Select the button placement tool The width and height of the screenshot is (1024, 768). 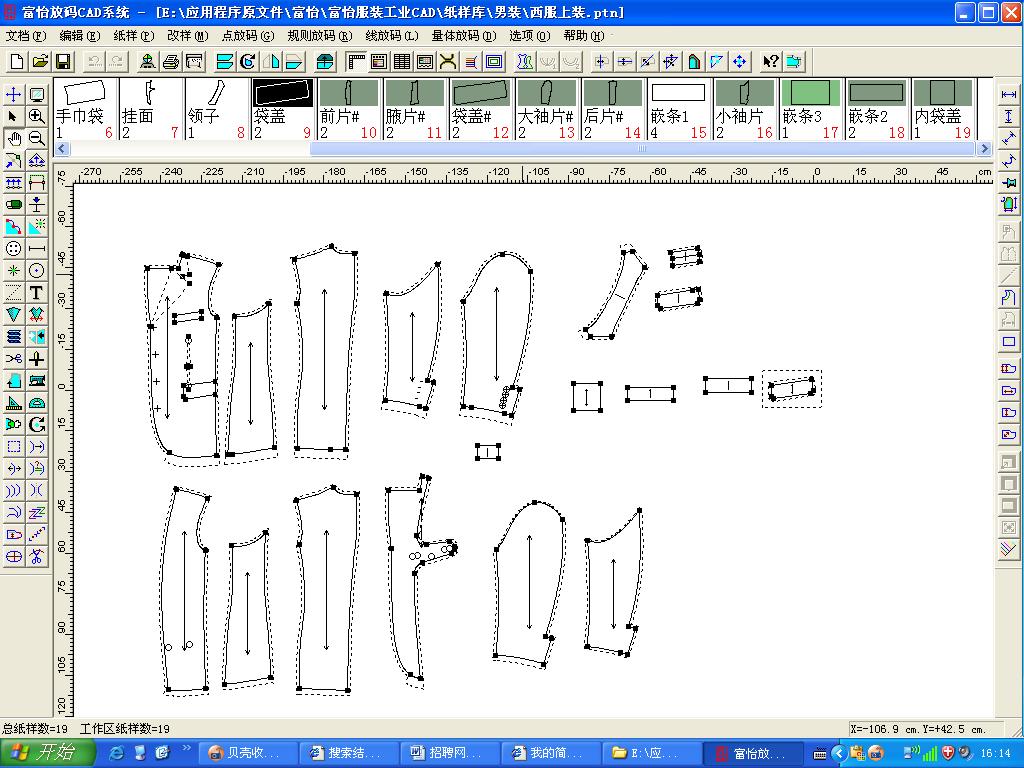(x=13, y=249)
